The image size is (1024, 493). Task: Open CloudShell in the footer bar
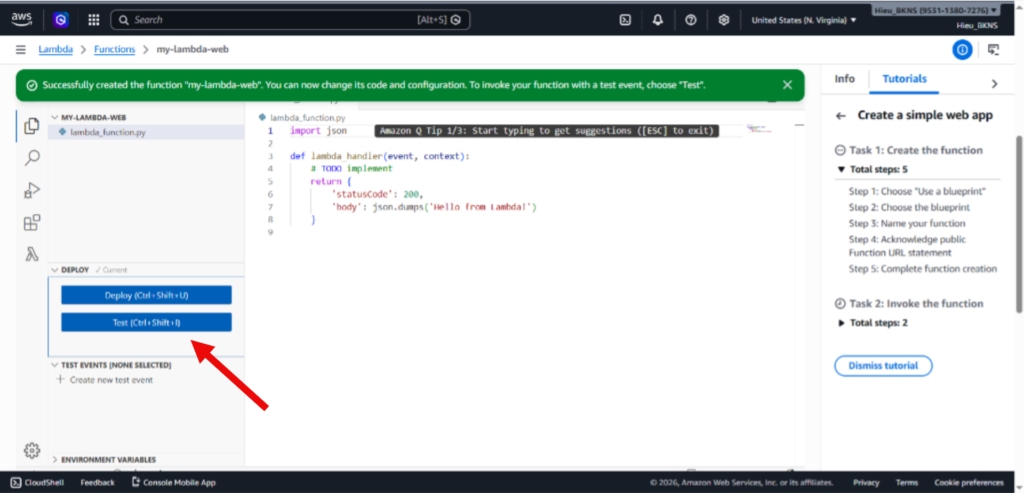tap(37, 483)
